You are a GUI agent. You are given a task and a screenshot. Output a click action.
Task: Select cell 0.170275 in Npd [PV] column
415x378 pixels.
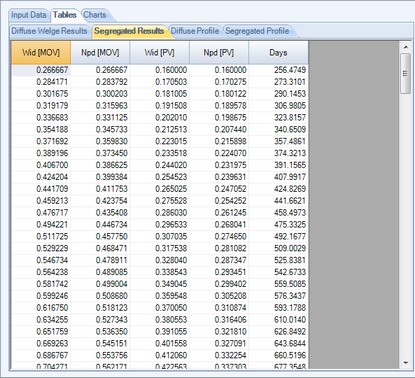[x=219, y=82]
